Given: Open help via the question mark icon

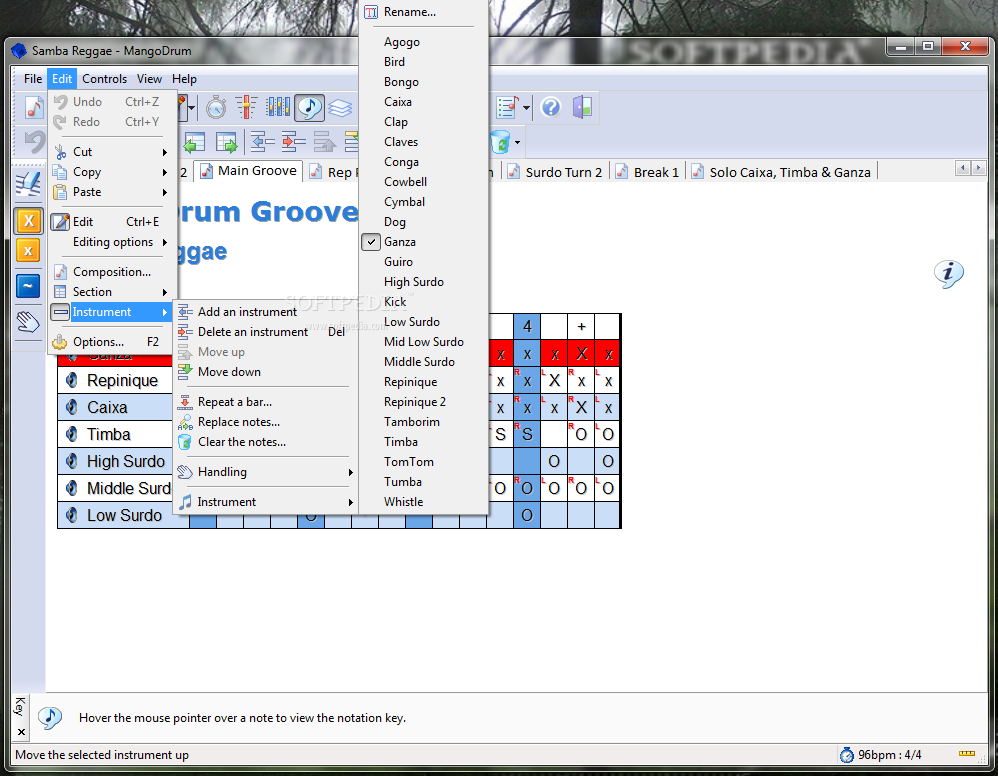Looking at the screenshot, I should tap(551, 108).
